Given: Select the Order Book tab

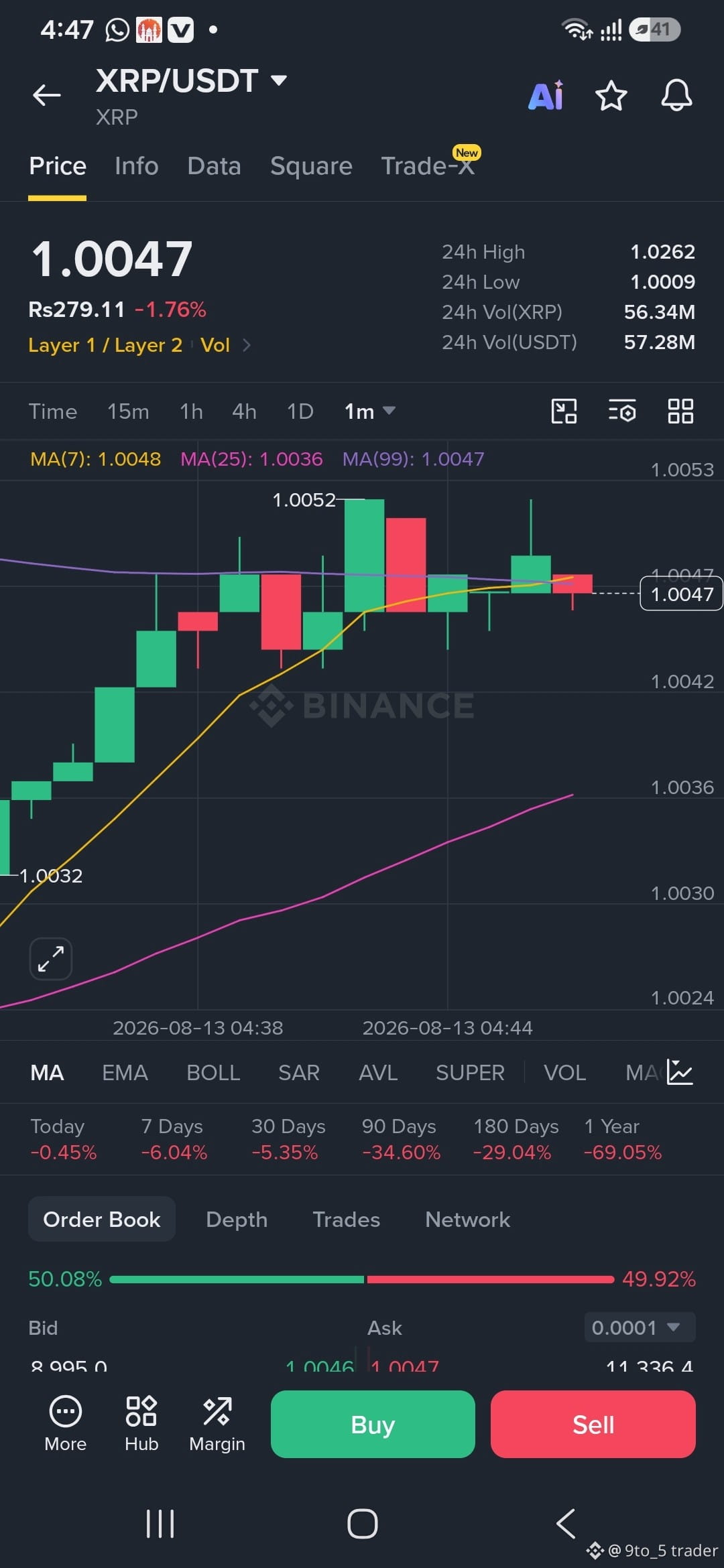Looking at the screenshot, I should pyautogui.click(x=102, y=1219).
